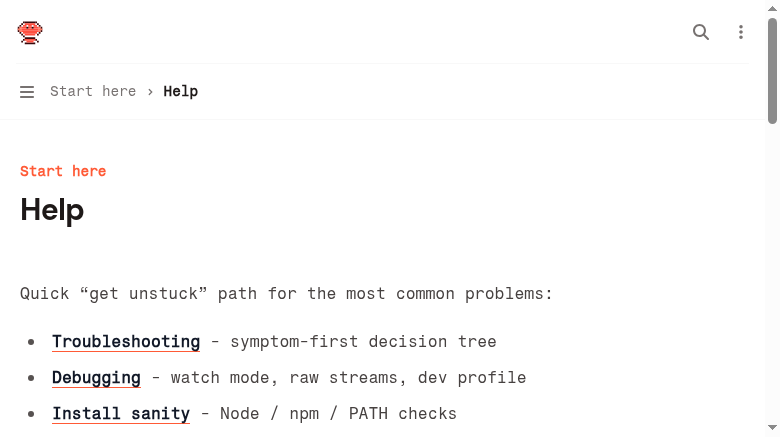Click the orange 'Start here' section label
Viewport: 780px width, 437px height.
(63, 171)
